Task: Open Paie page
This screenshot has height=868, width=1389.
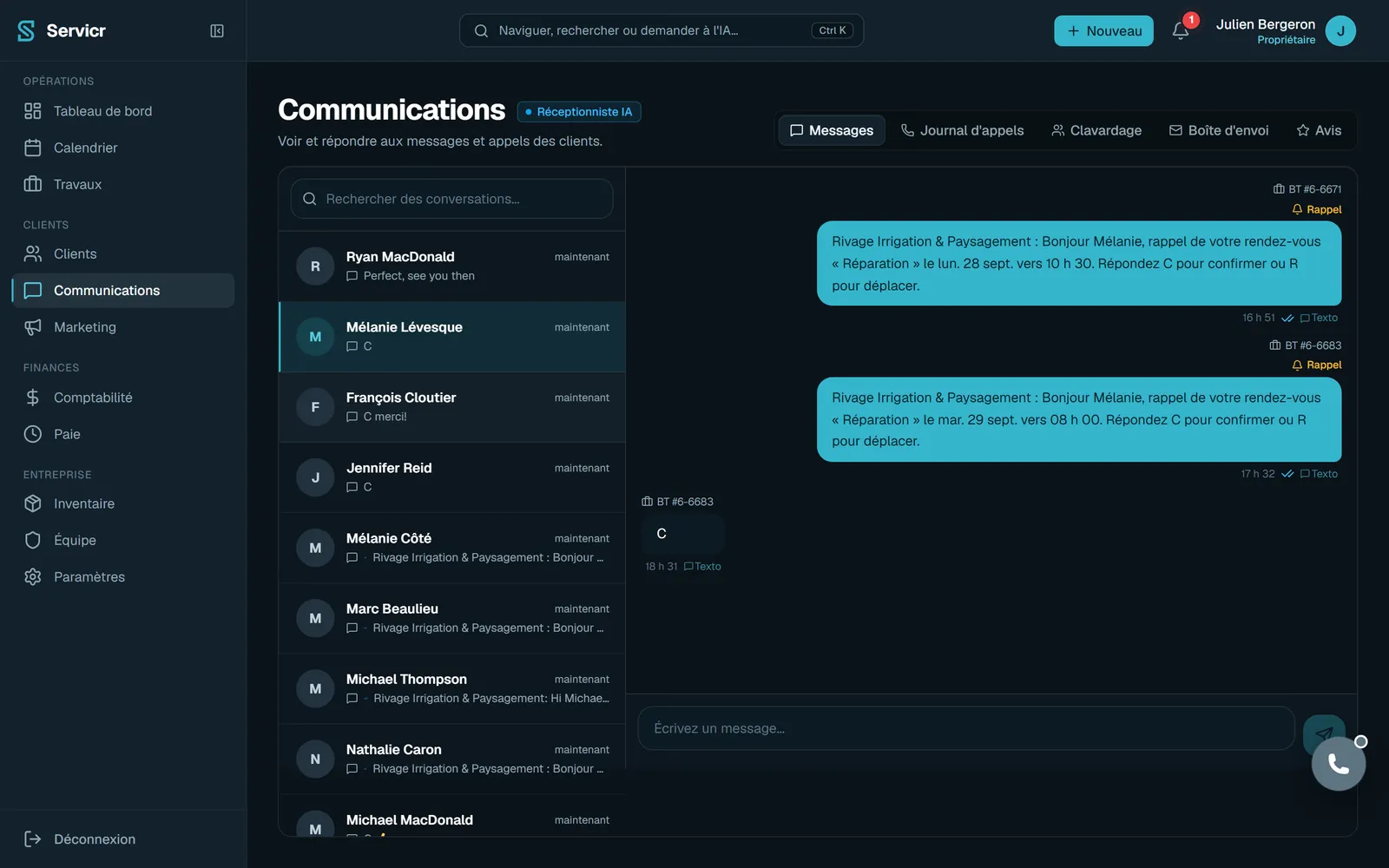Action: (122, 434)
